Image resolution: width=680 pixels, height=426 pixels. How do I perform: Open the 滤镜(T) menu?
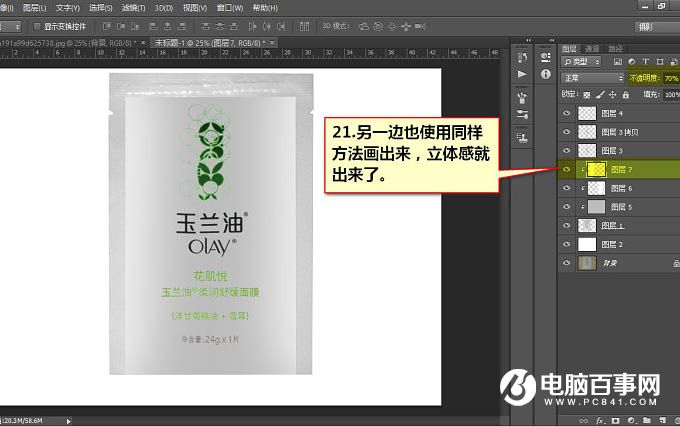coord(133,8)
